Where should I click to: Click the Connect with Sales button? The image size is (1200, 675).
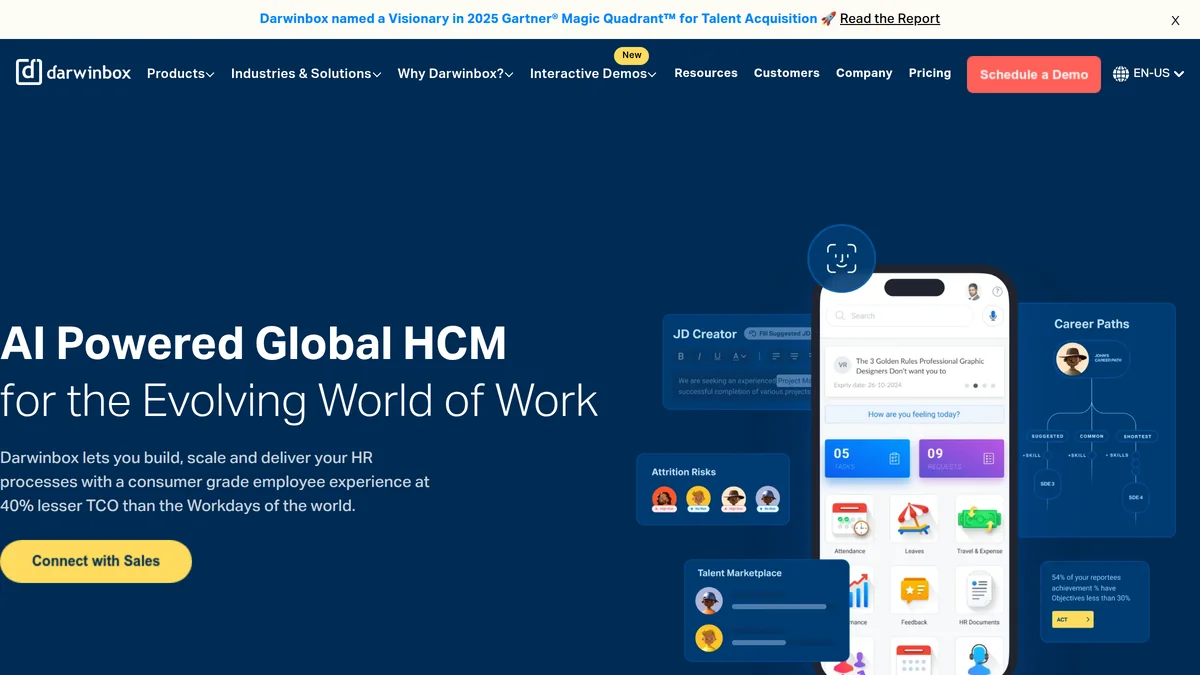[x=96, y=561]
